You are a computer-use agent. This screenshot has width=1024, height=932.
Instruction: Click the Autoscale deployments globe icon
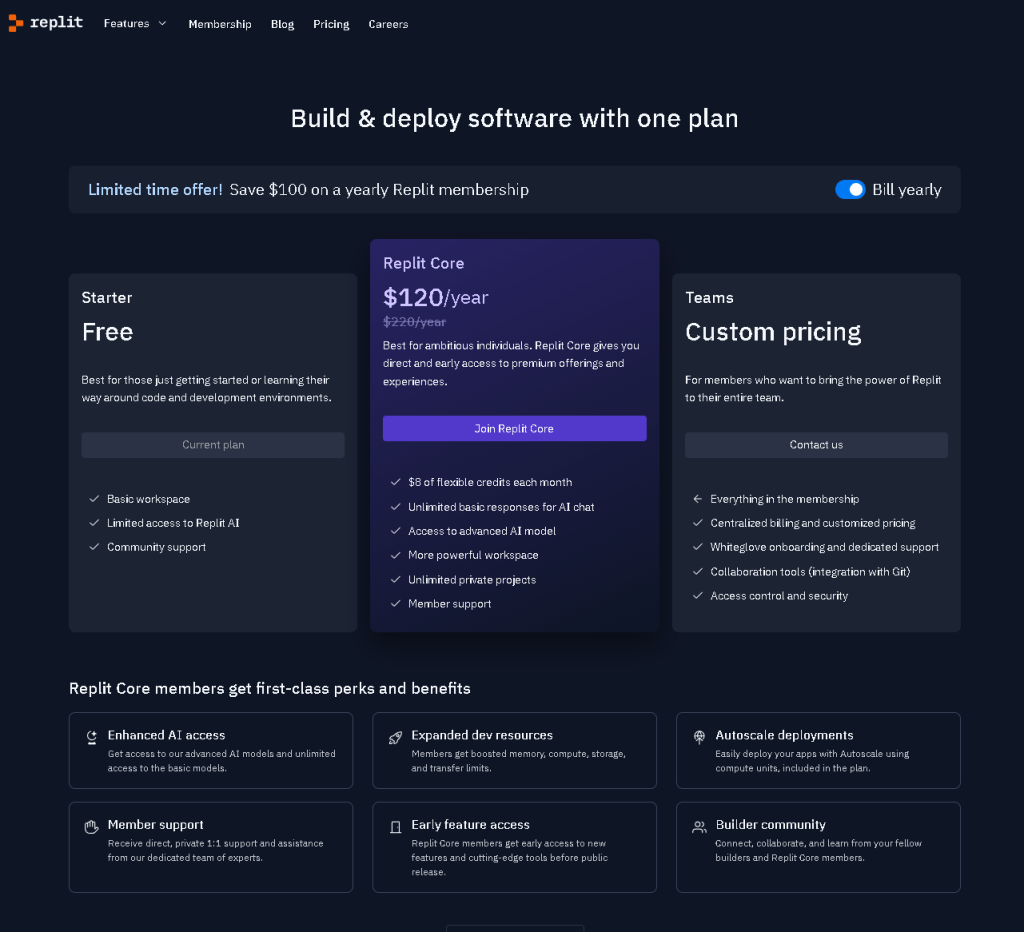coord(699,737)
